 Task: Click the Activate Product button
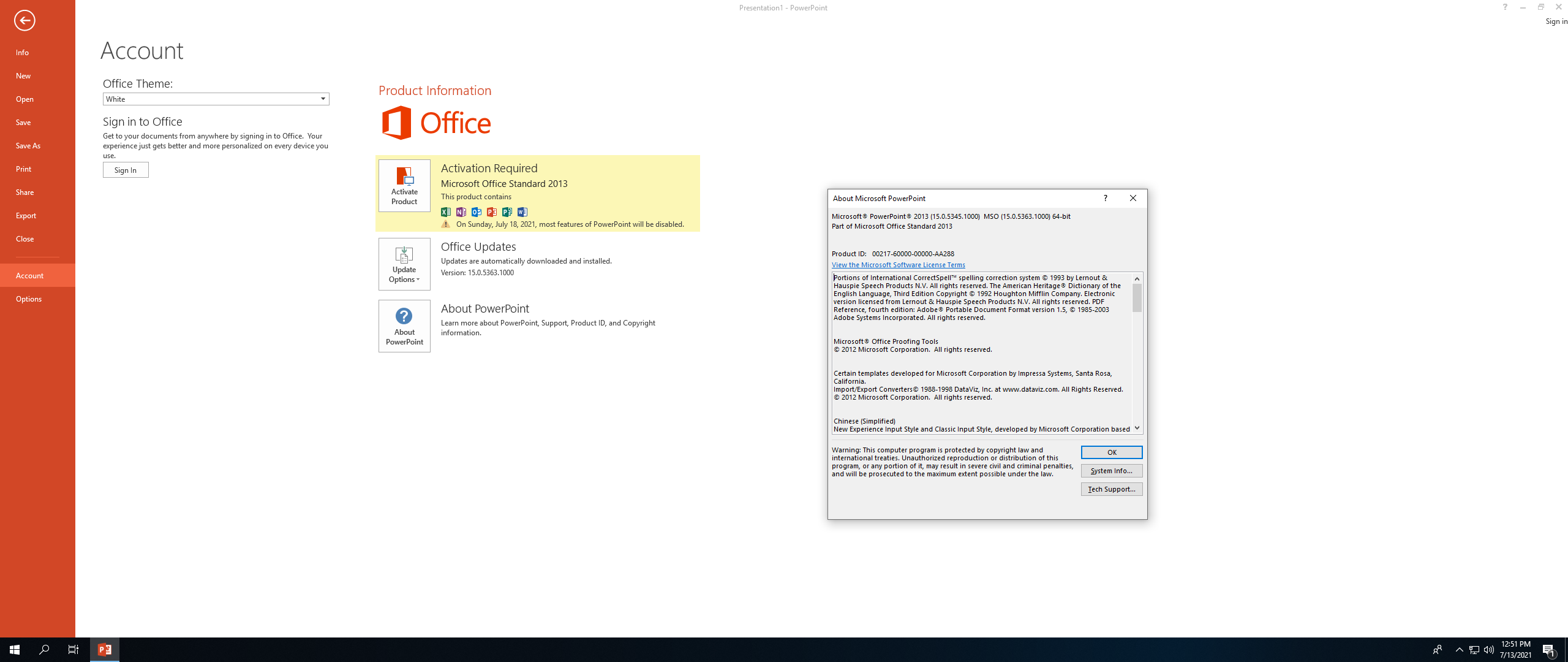click(x=404, y=186)
